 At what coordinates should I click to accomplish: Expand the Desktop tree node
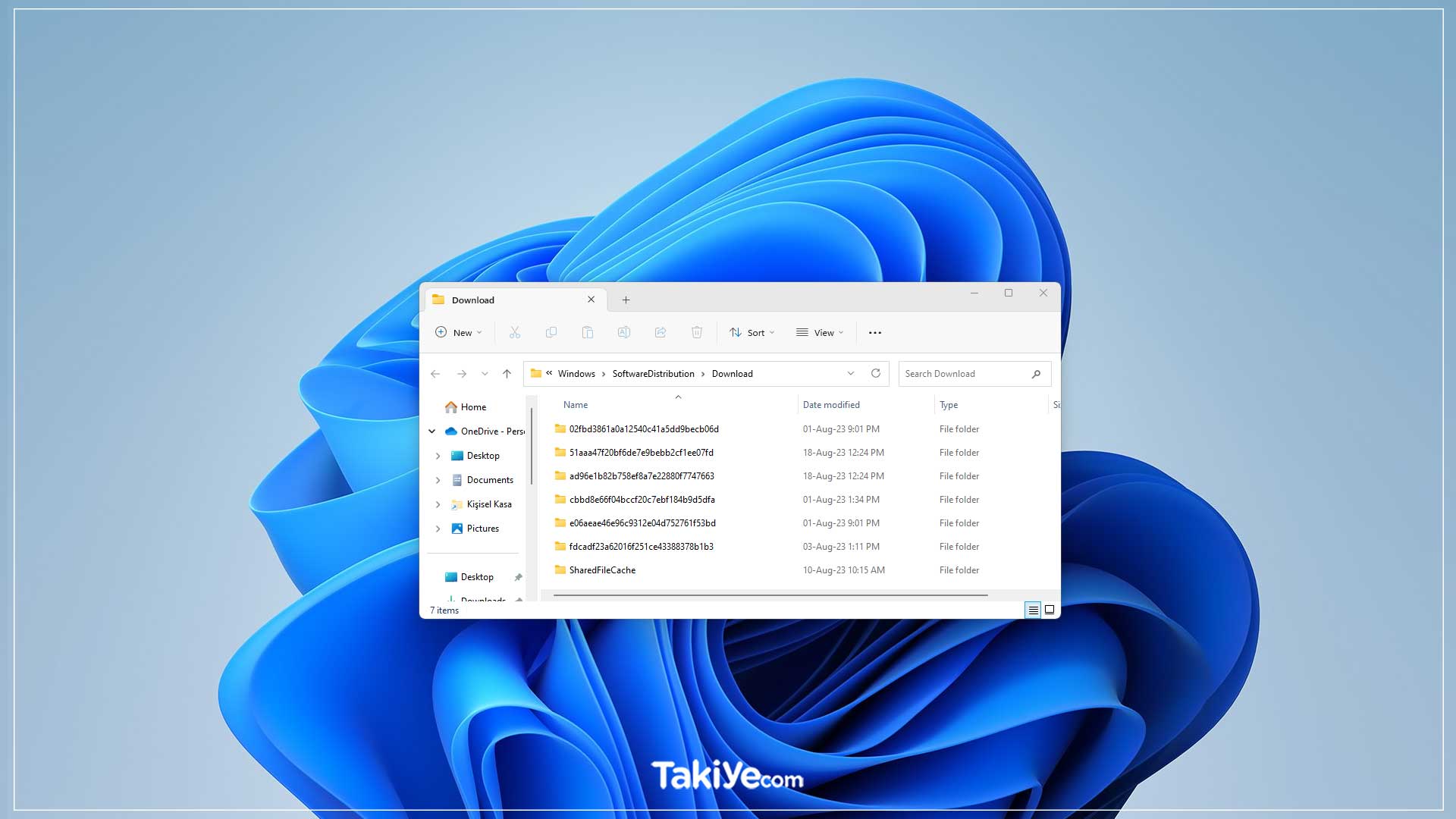pos(438,456)
